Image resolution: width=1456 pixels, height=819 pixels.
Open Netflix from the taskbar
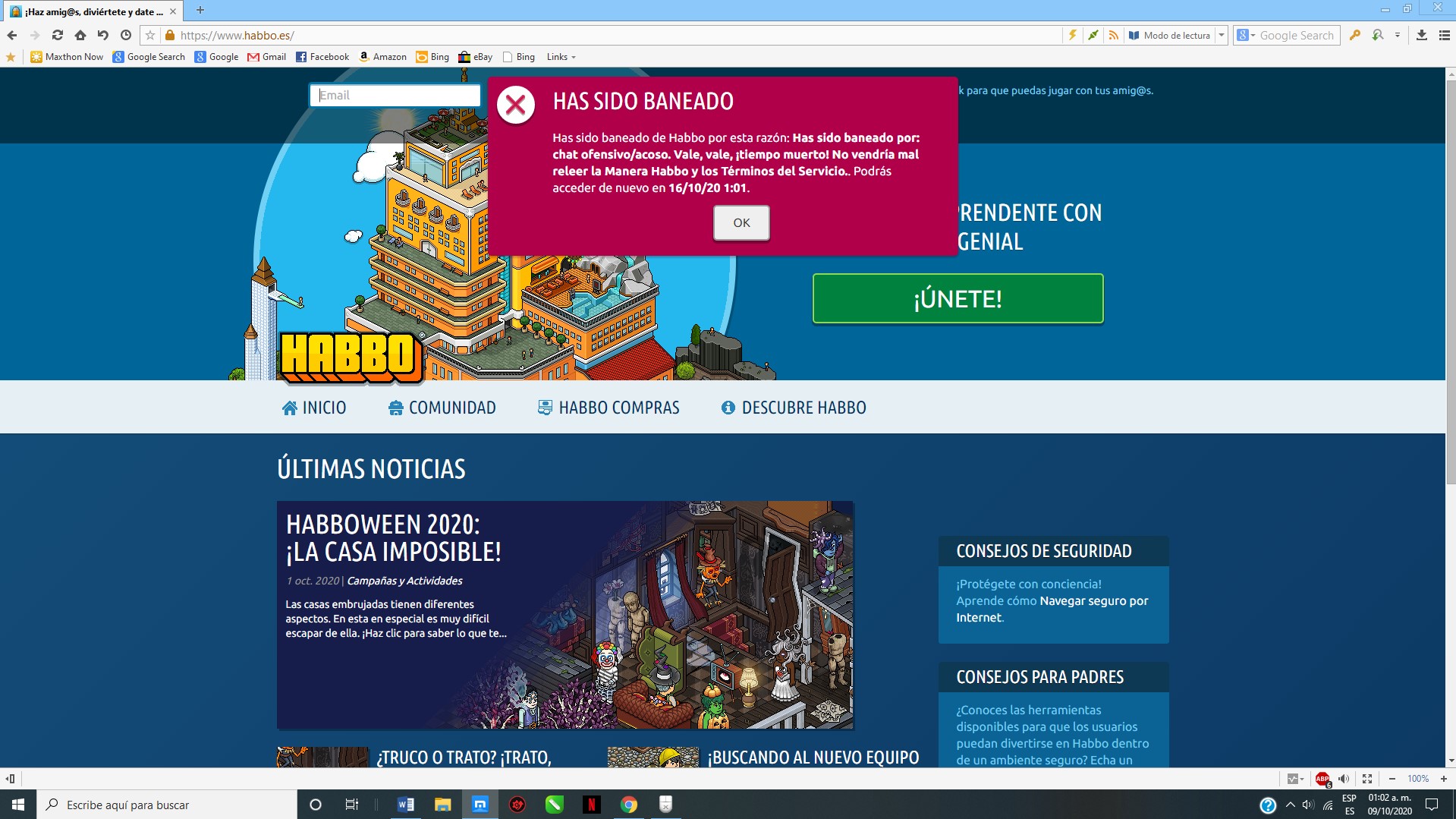click(x=591, y=804)
